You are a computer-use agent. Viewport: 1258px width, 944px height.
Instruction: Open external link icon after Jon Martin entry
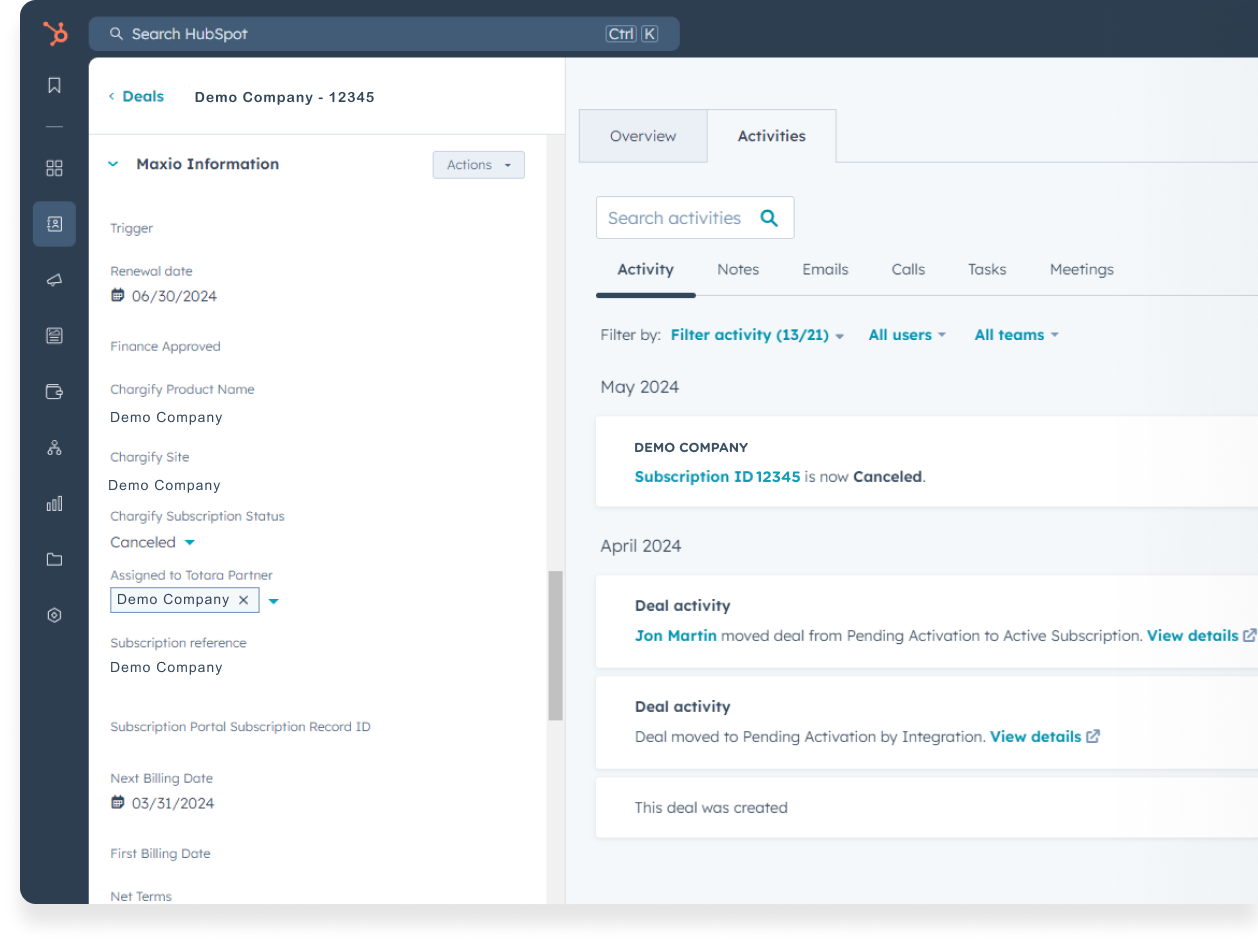point(1249,636)
